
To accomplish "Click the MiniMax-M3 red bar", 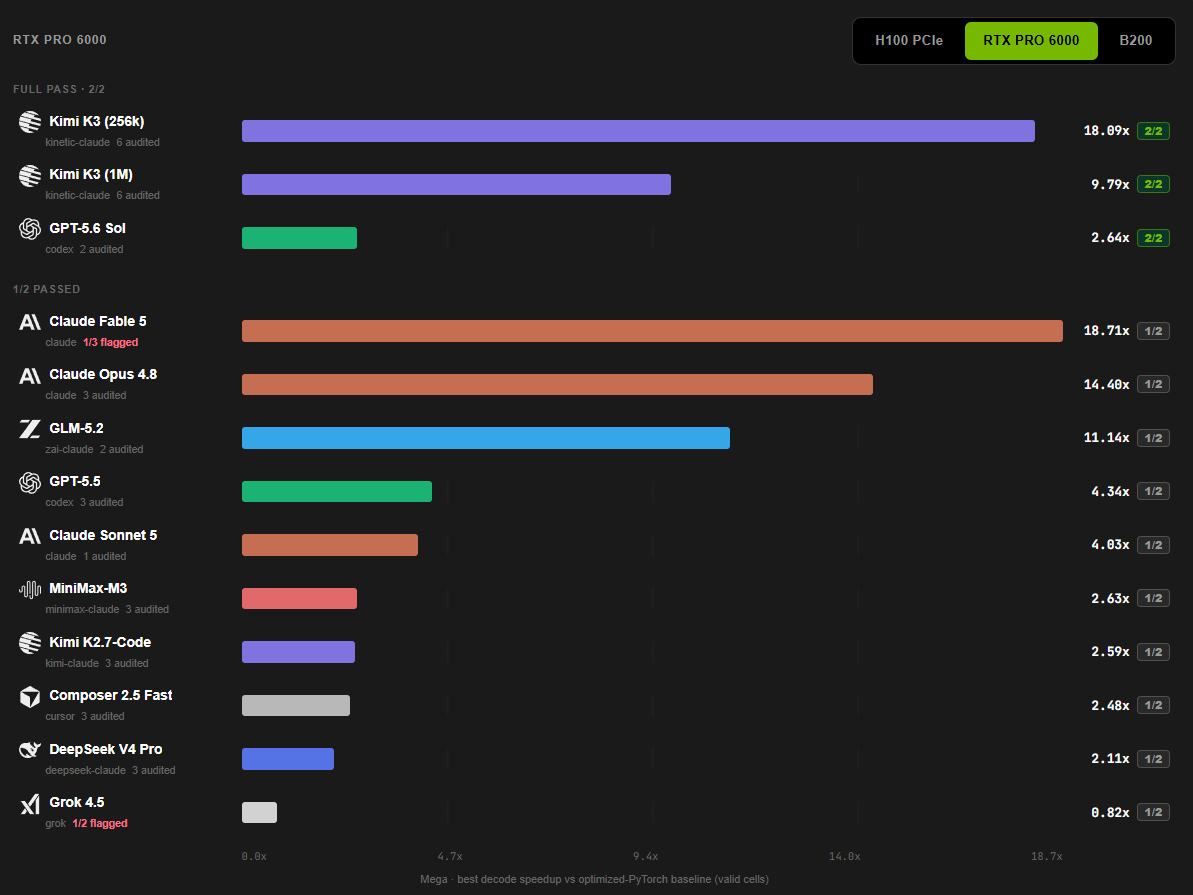I will point(299,598).
